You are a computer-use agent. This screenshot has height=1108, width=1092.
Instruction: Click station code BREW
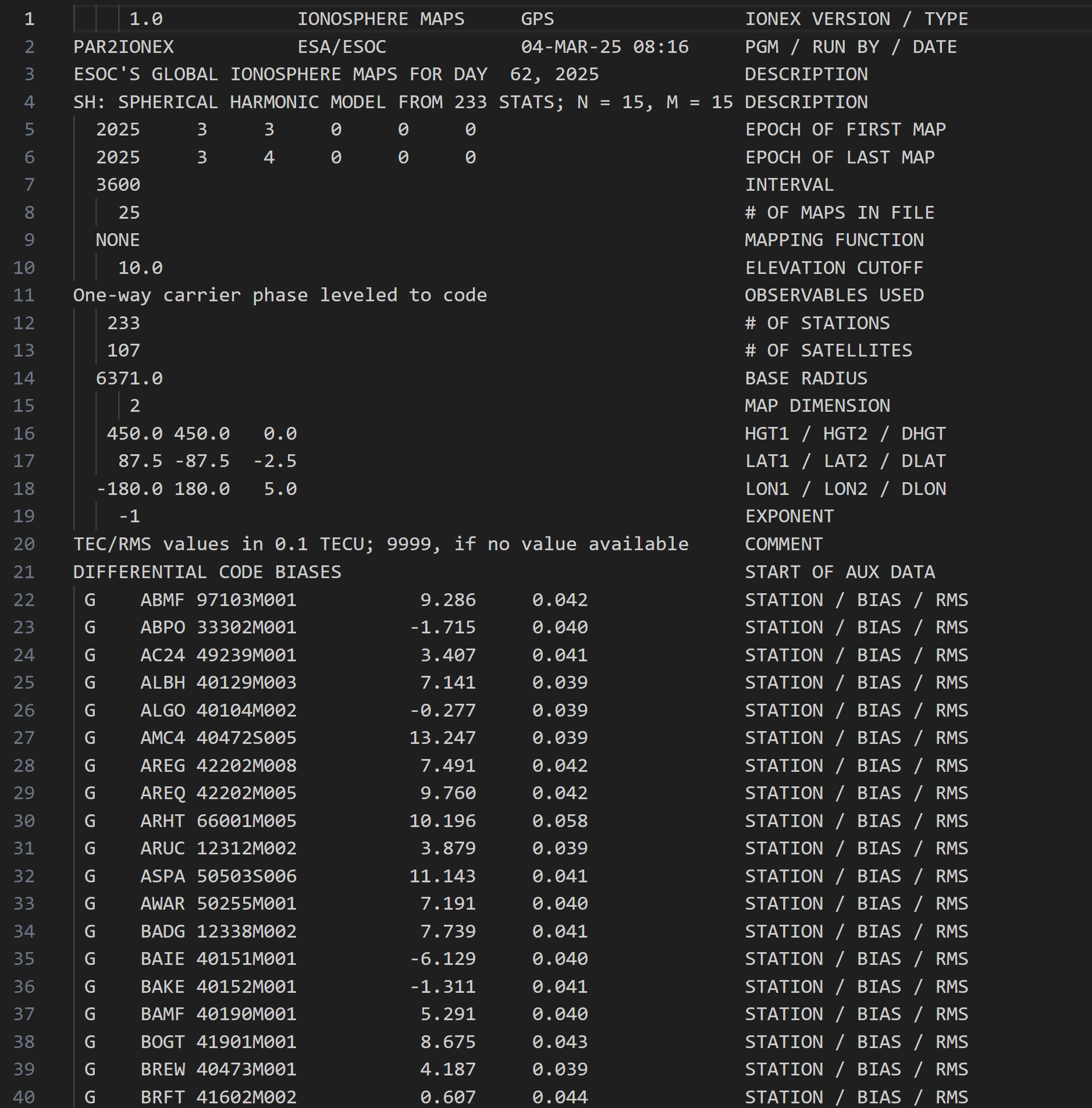tap(162, 1069)
